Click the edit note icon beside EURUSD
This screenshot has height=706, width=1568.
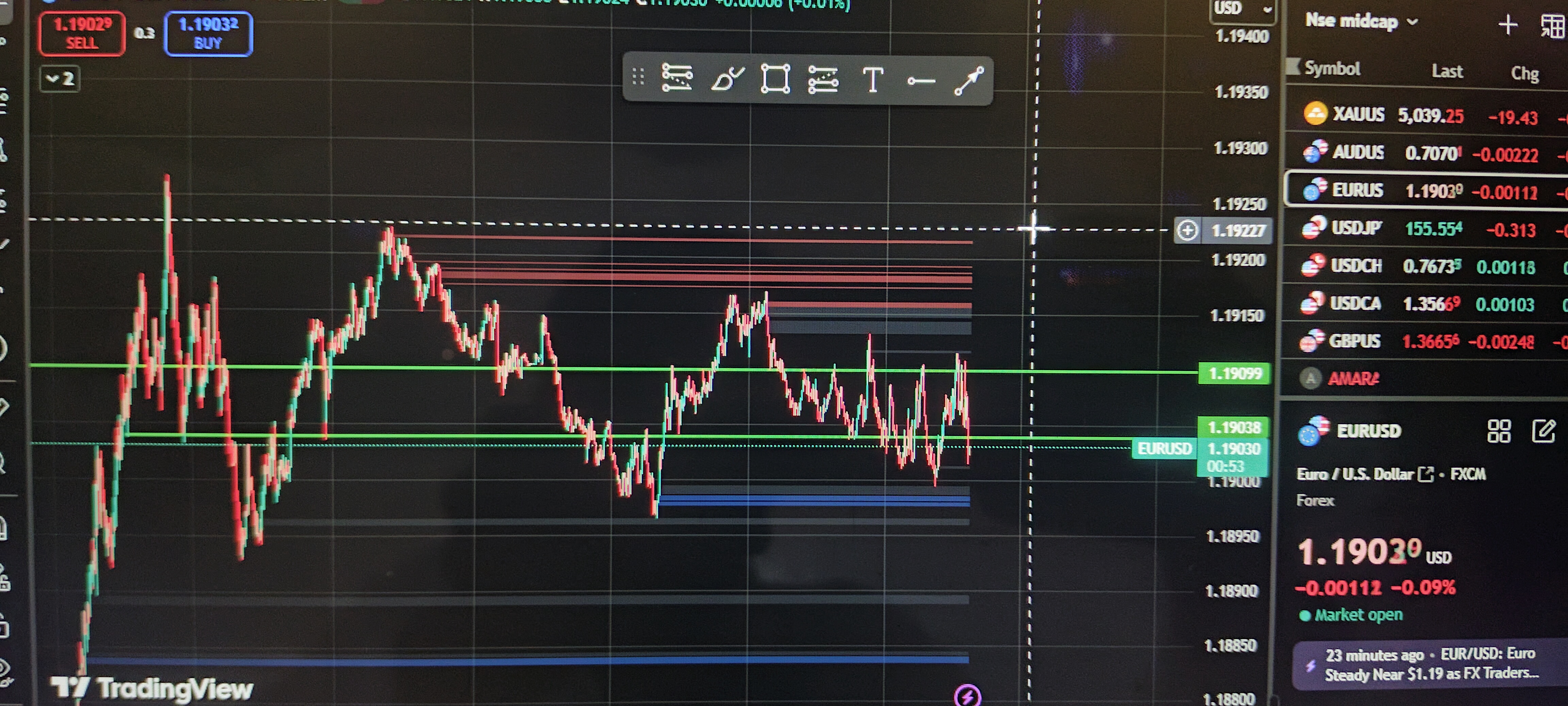pyautogui.click(x=1543, y=431)
